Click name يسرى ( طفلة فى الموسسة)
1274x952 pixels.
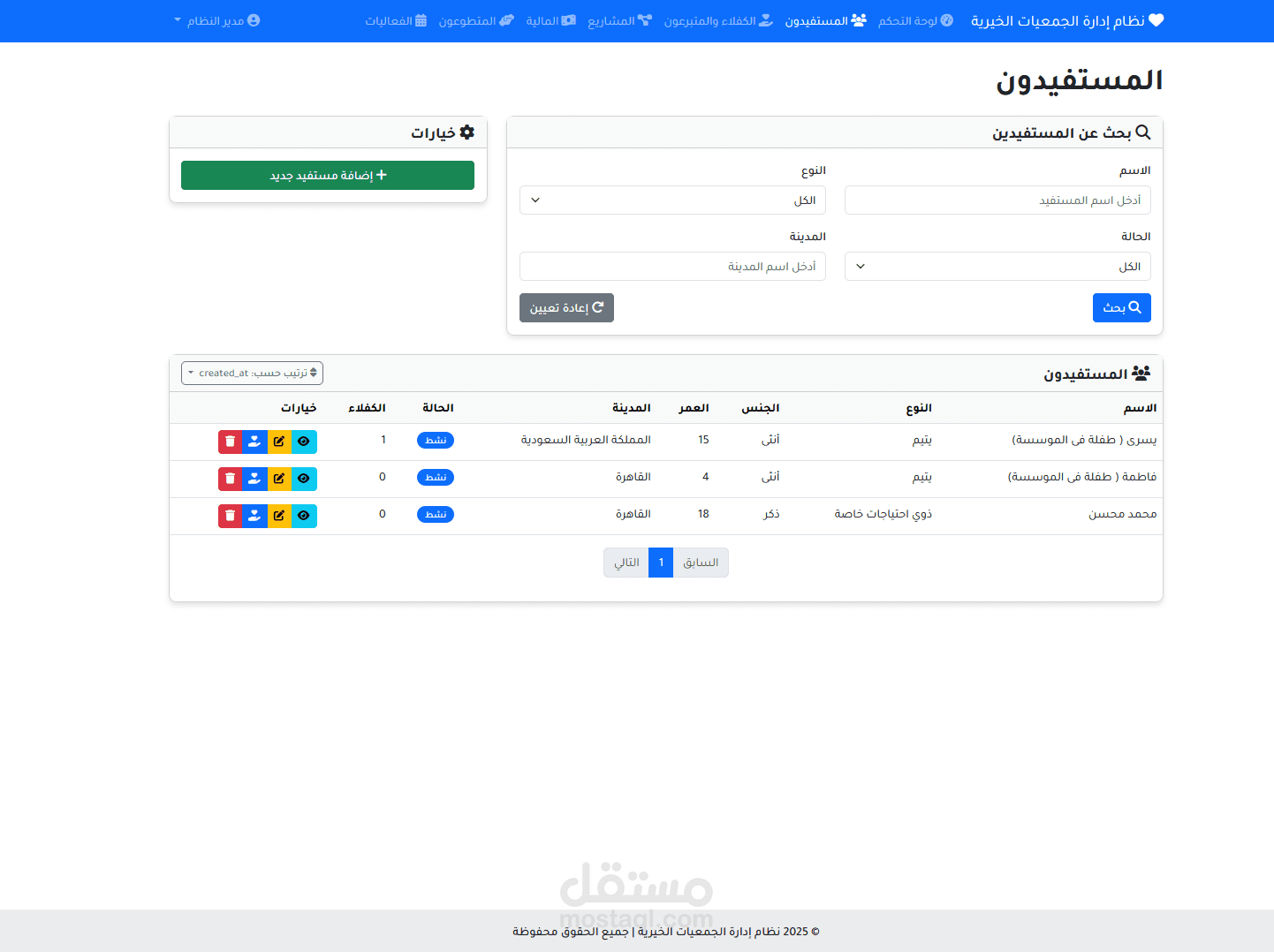point(1084,440)
